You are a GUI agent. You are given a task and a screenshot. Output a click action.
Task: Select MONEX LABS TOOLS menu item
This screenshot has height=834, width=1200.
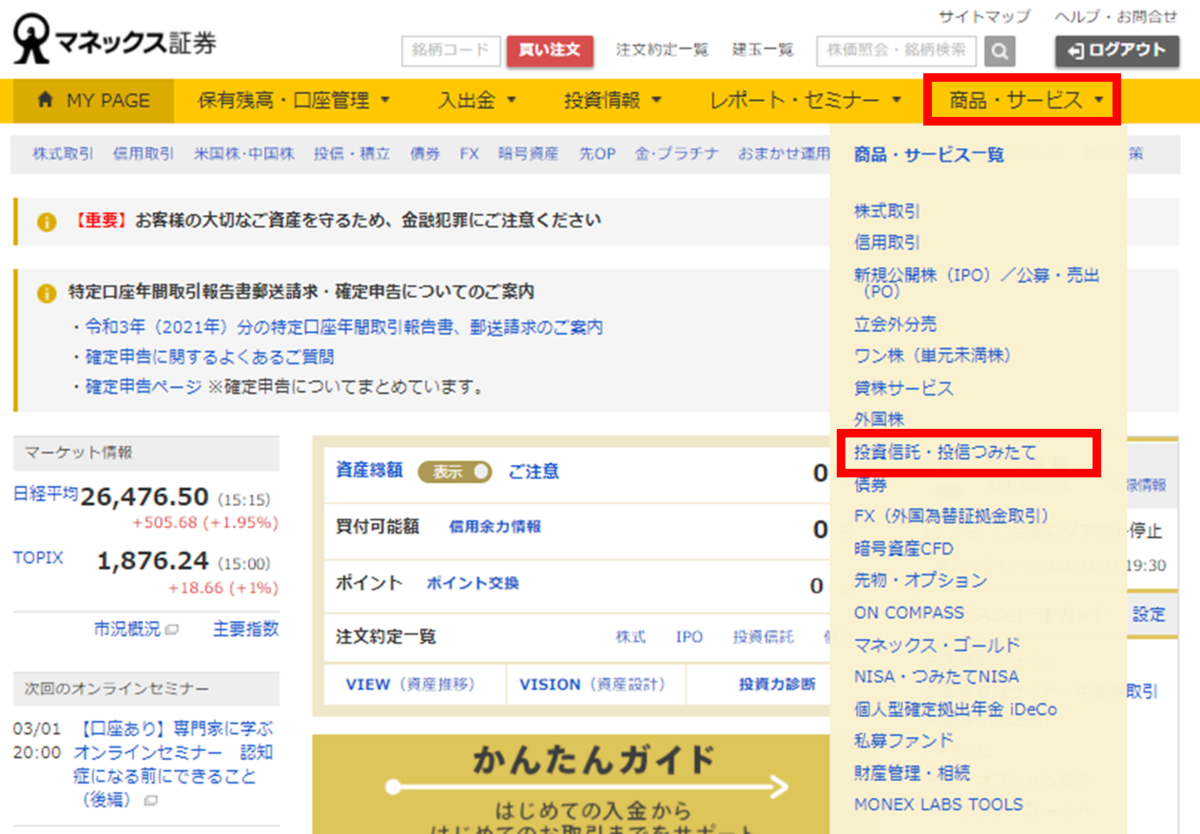(x=938, y=804)
